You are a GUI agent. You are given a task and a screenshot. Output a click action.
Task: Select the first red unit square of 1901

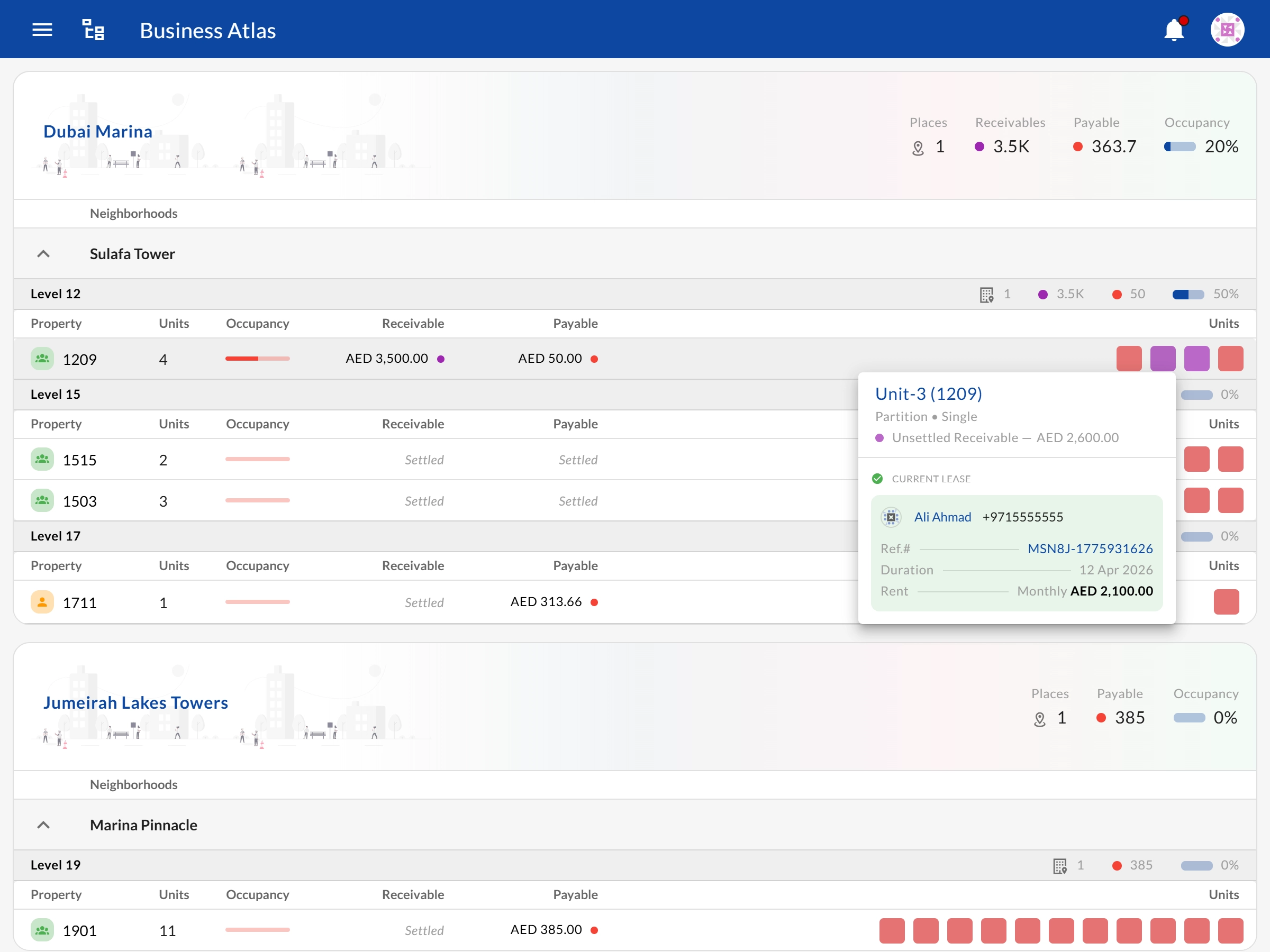892,930
